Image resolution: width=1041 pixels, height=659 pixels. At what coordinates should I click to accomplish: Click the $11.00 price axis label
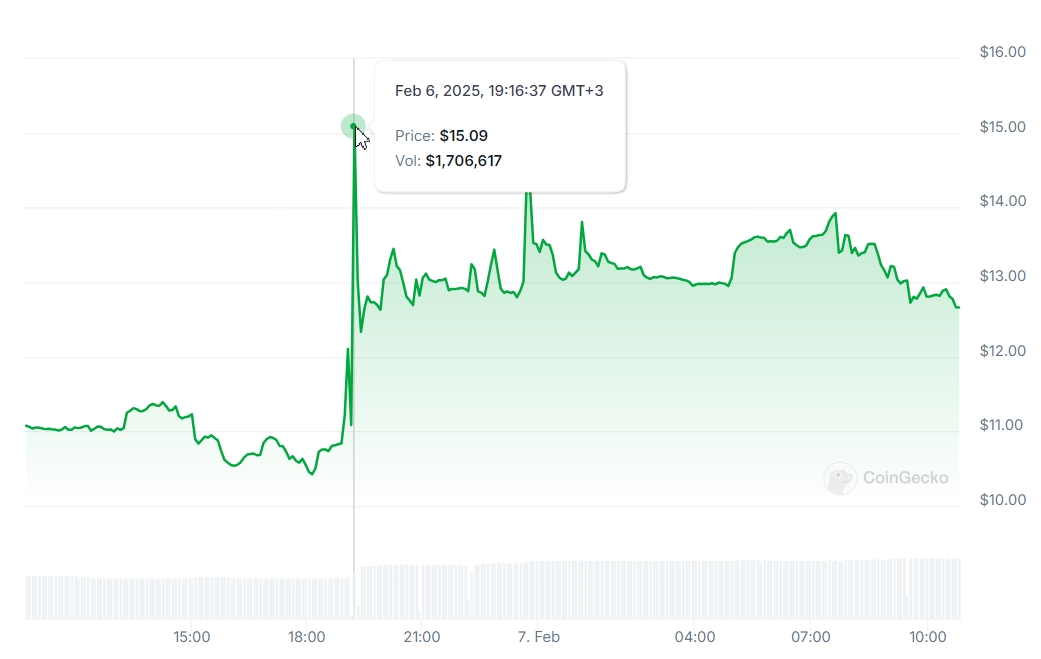[1002, 425]
